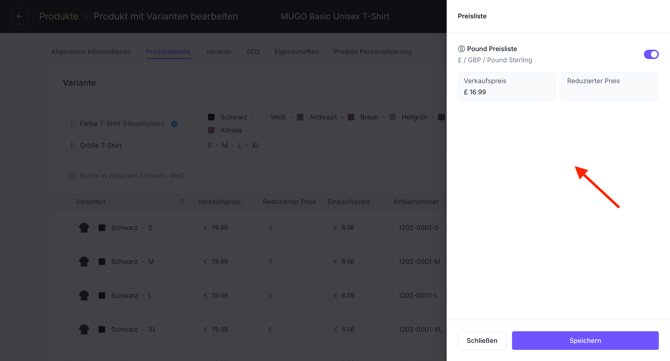Click size option XL in Größe T-Shirt

[256, 145]
